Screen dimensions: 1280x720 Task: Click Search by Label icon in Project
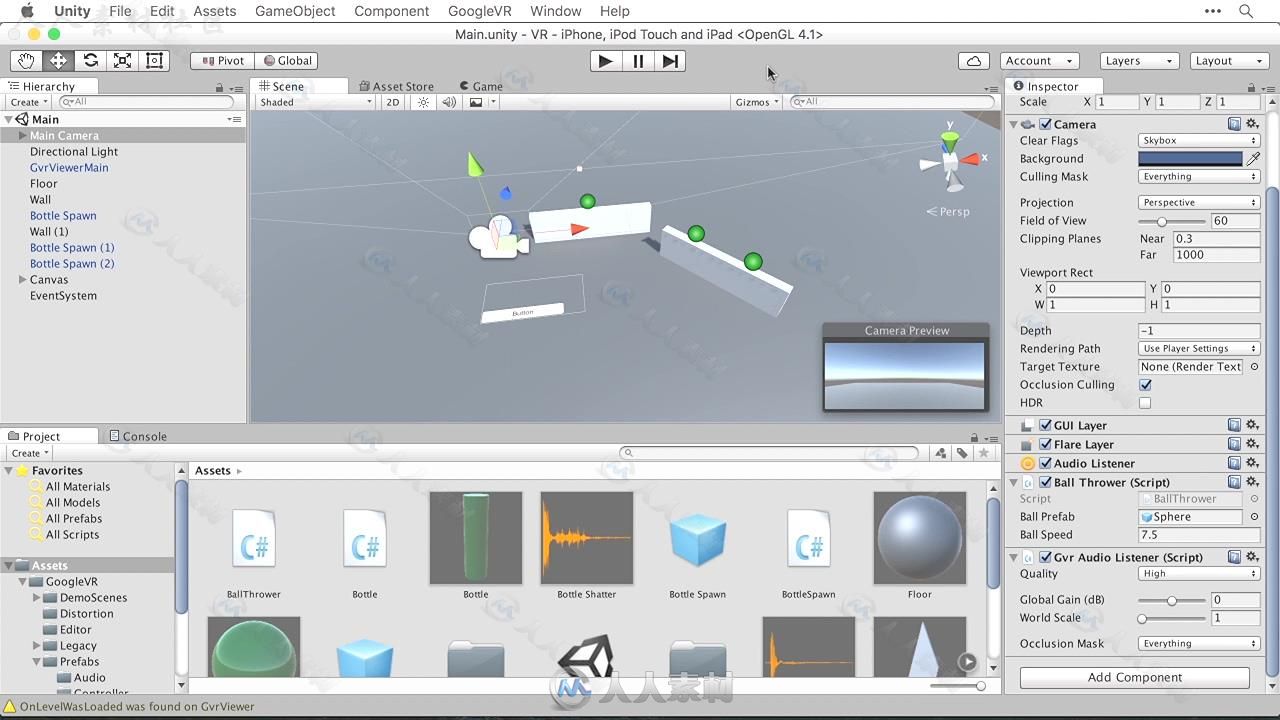(x=962, y=453)
